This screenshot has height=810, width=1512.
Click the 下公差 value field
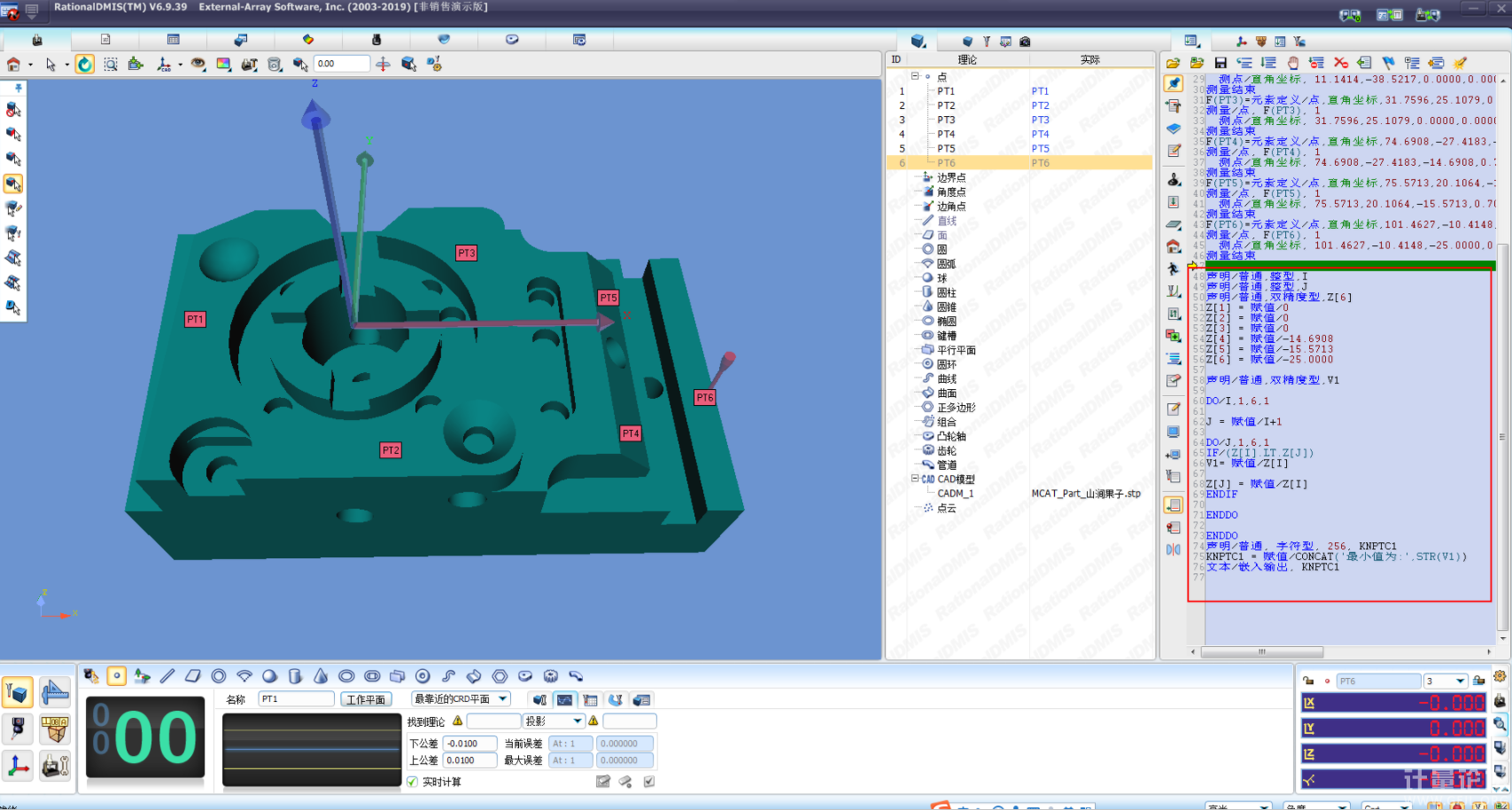469,744
